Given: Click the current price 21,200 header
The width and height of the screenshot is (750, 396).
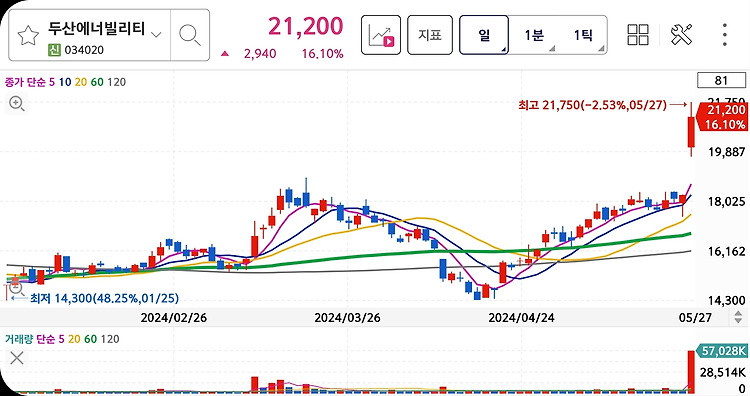Looking at the screenshot, I should pos(306,26).
